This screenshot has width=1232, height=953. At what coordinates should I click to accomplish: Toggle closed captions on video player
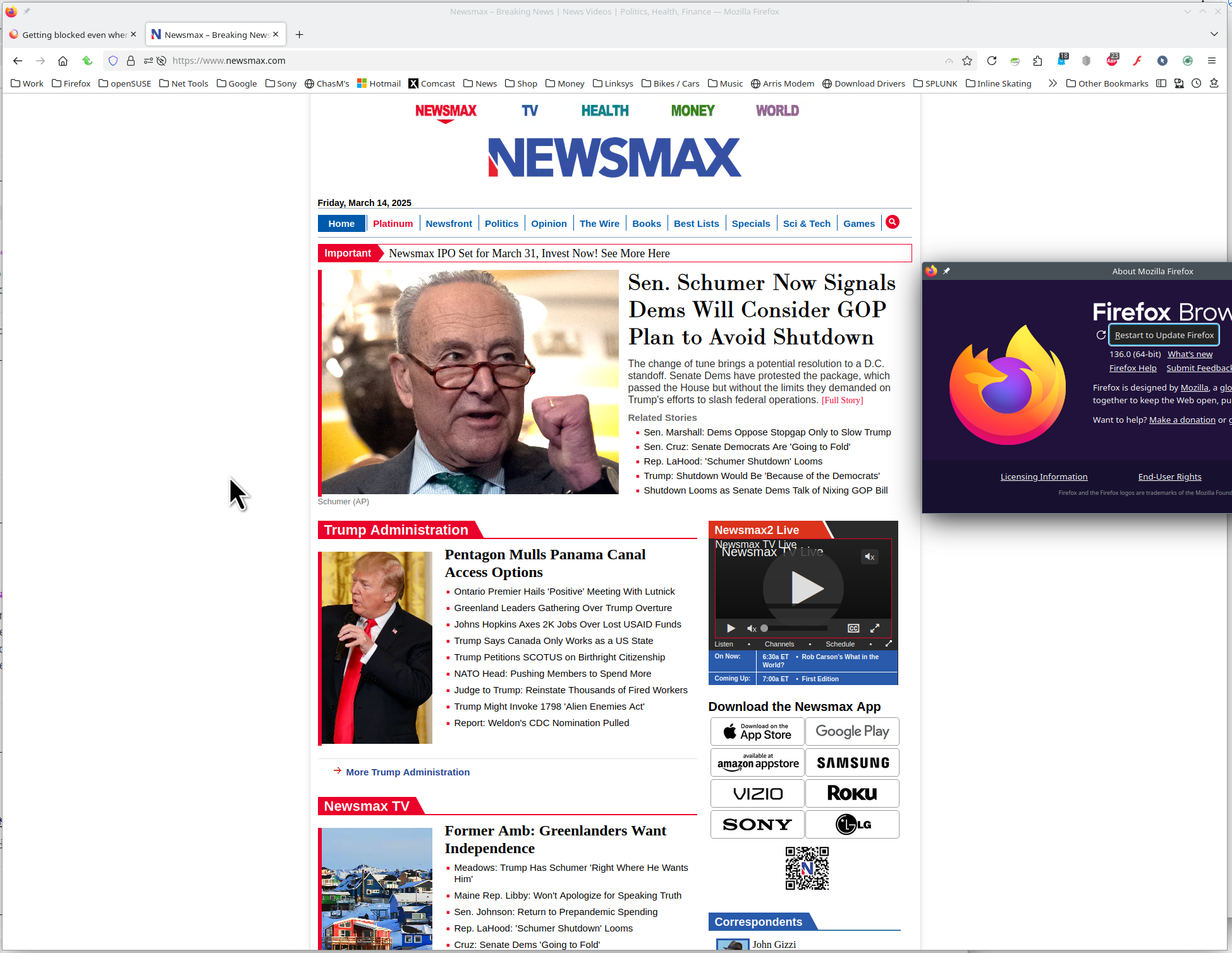point(853,628)
